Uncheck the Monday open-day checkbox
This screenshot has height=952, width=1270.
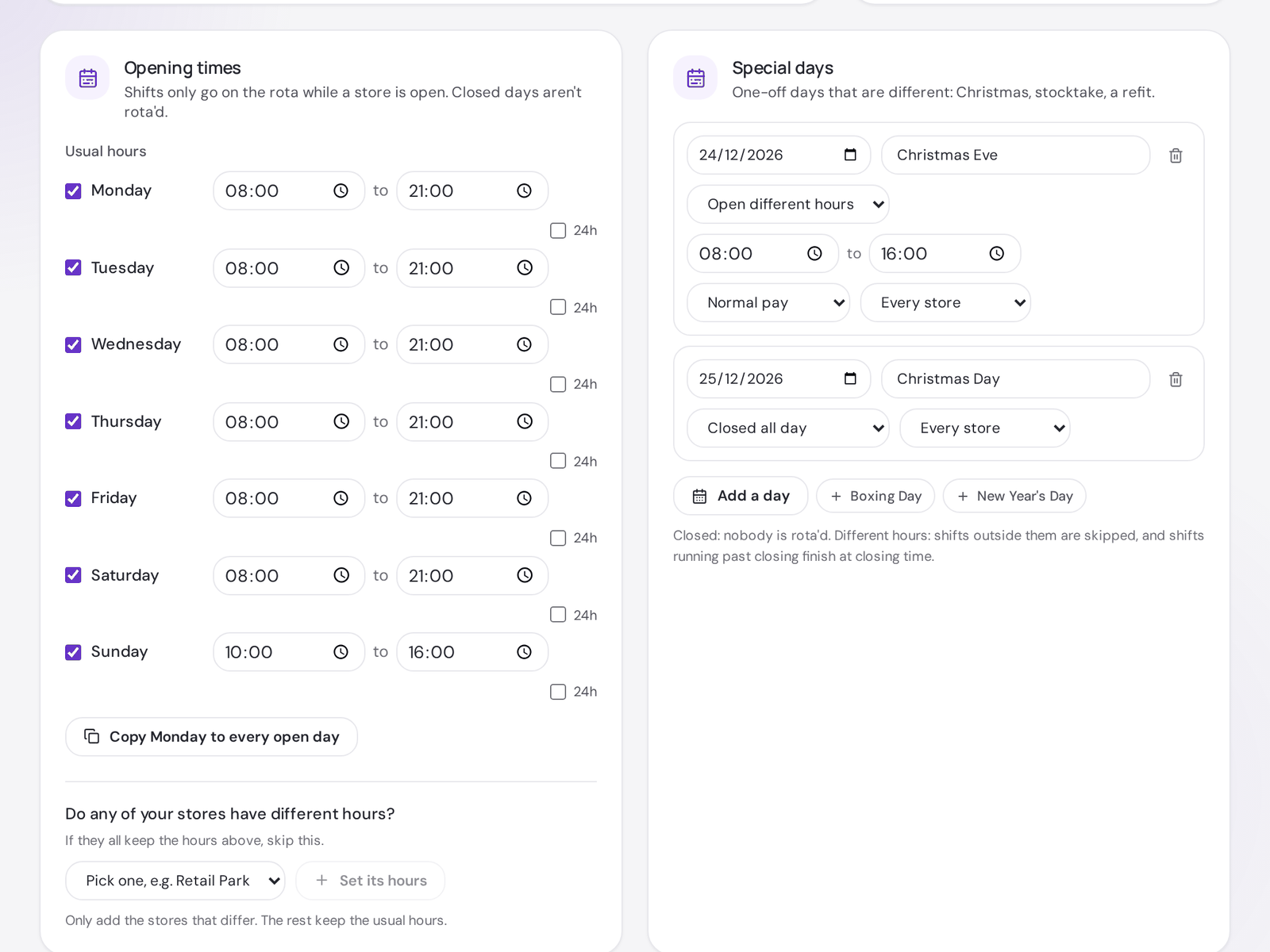click(73, 191)
